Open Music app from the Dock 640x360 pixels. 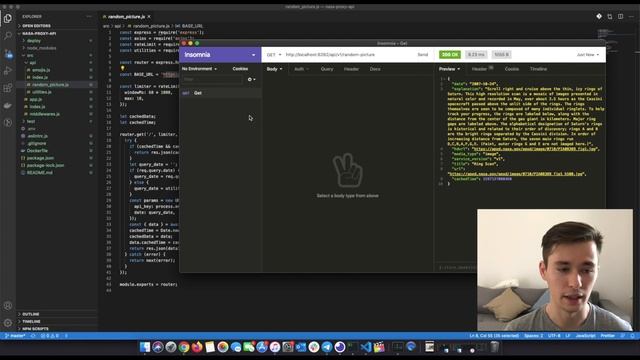click(275, 347)
